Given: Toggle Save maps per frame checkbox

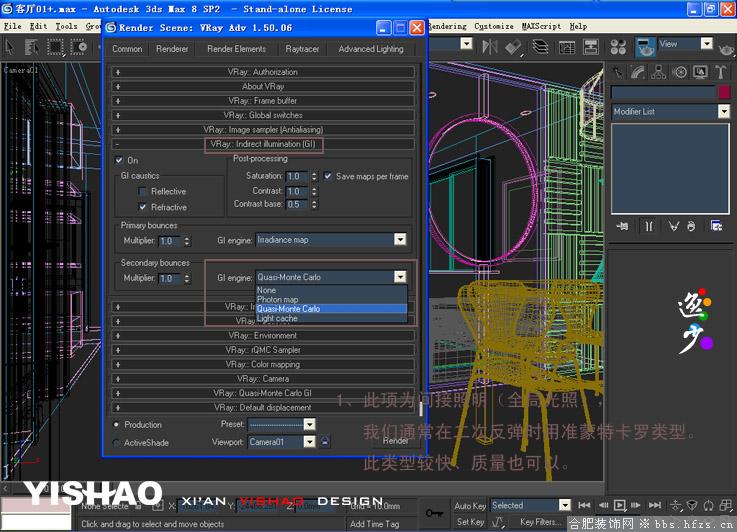Looking at the screenshot, I should [328, 176].
